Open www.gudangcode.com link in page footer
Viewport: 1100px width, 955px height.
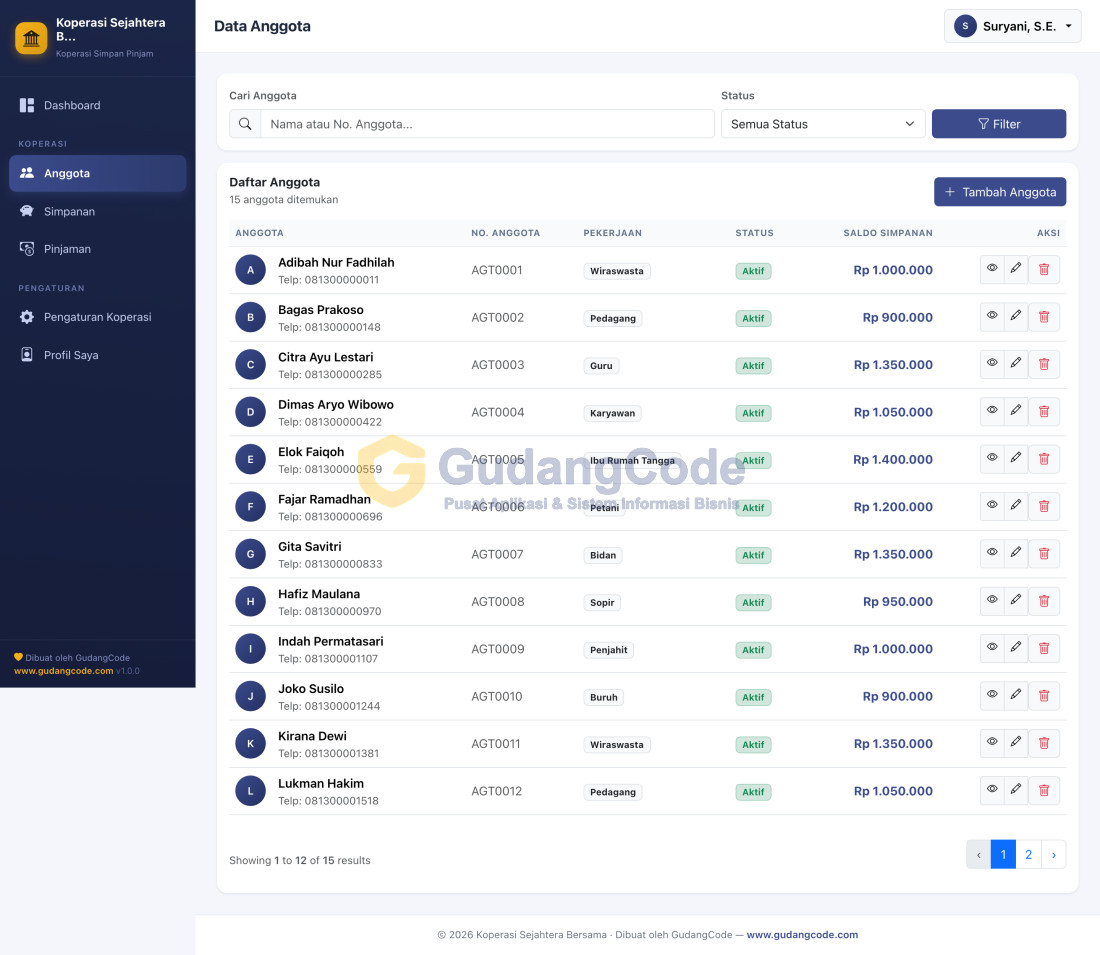[x=802, y=935]
